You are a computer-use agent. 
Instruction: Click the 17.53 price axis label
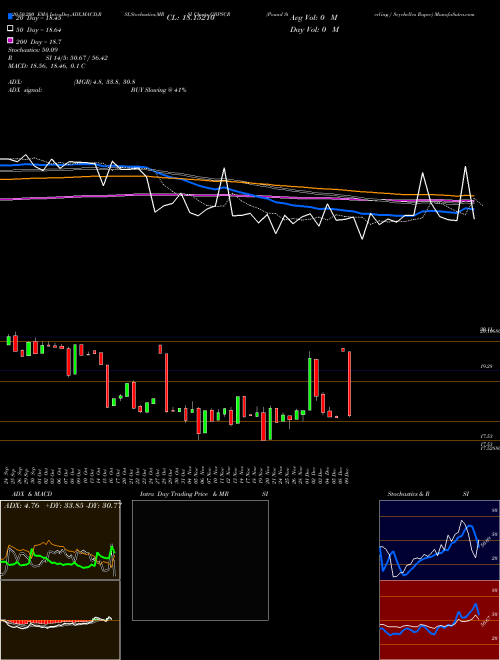pos(486,436)
